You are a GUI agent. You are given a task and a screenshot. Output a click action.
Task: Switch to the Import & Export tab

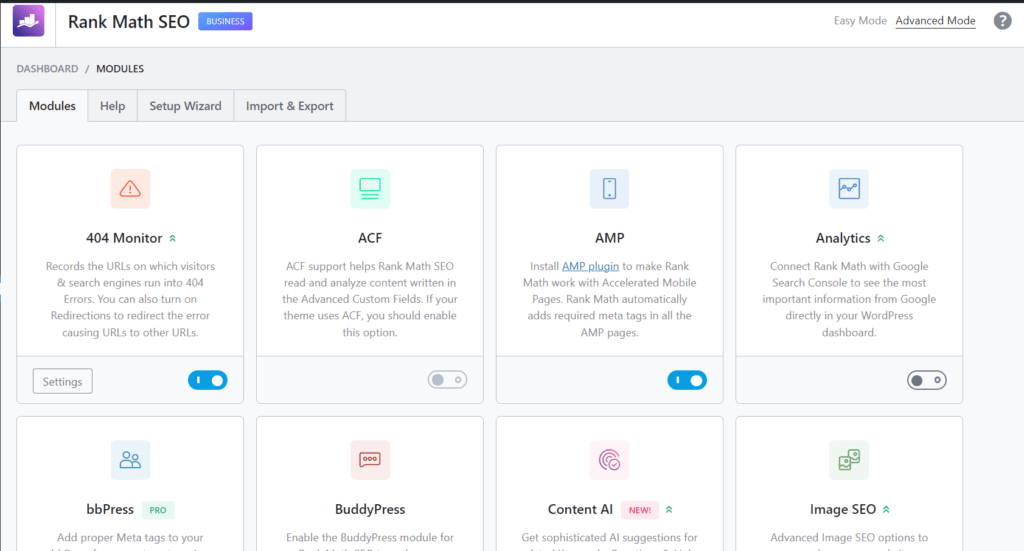coord(290,106)
